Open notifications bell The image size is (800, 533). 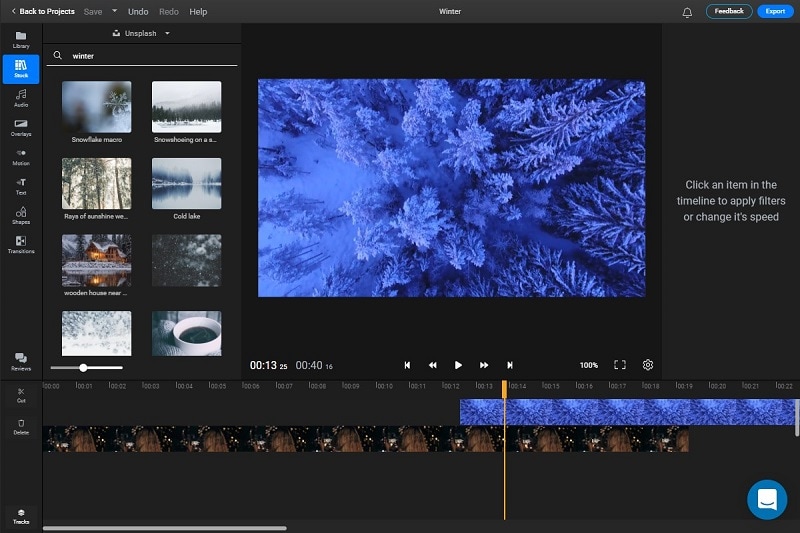point(687,12)
